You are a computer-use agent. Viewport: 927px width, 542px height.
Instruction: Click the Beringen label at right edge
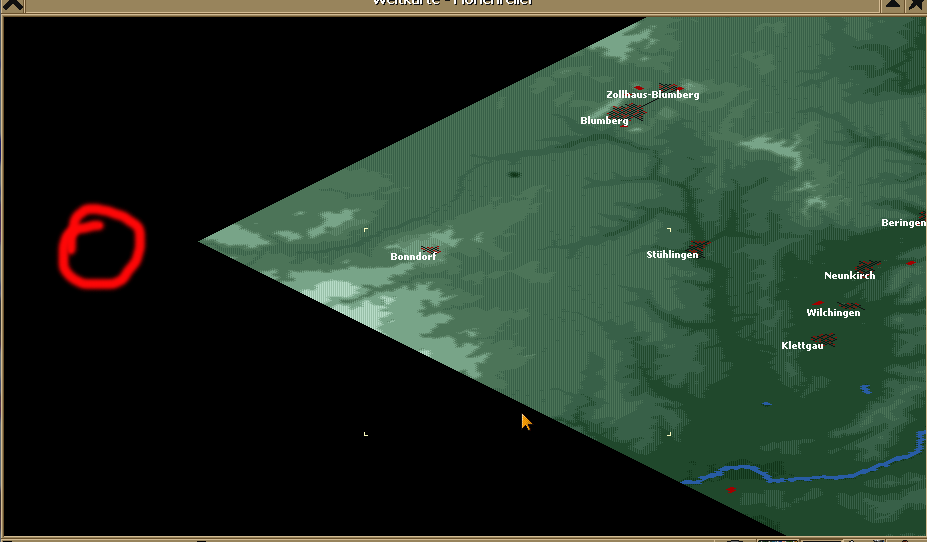pos(903,223)
